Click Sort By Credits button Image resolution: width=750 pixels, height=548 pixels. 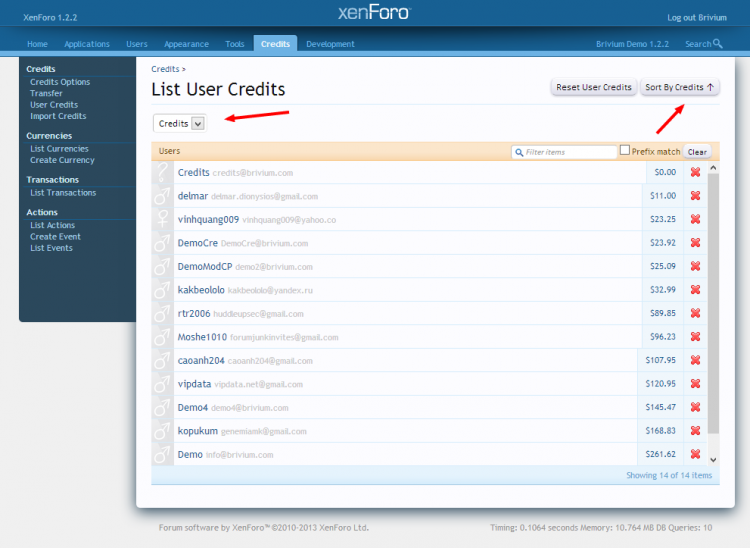click(679, 87)
